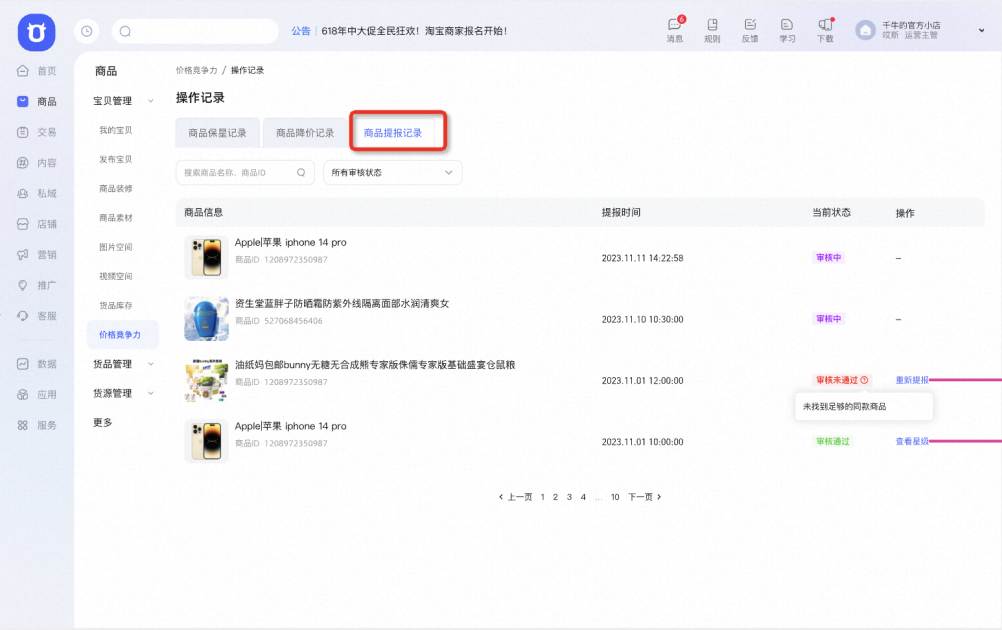
Task: Click the 资生堂蓝胖子防晒霜 product title
Action: [x=342, y=303]
